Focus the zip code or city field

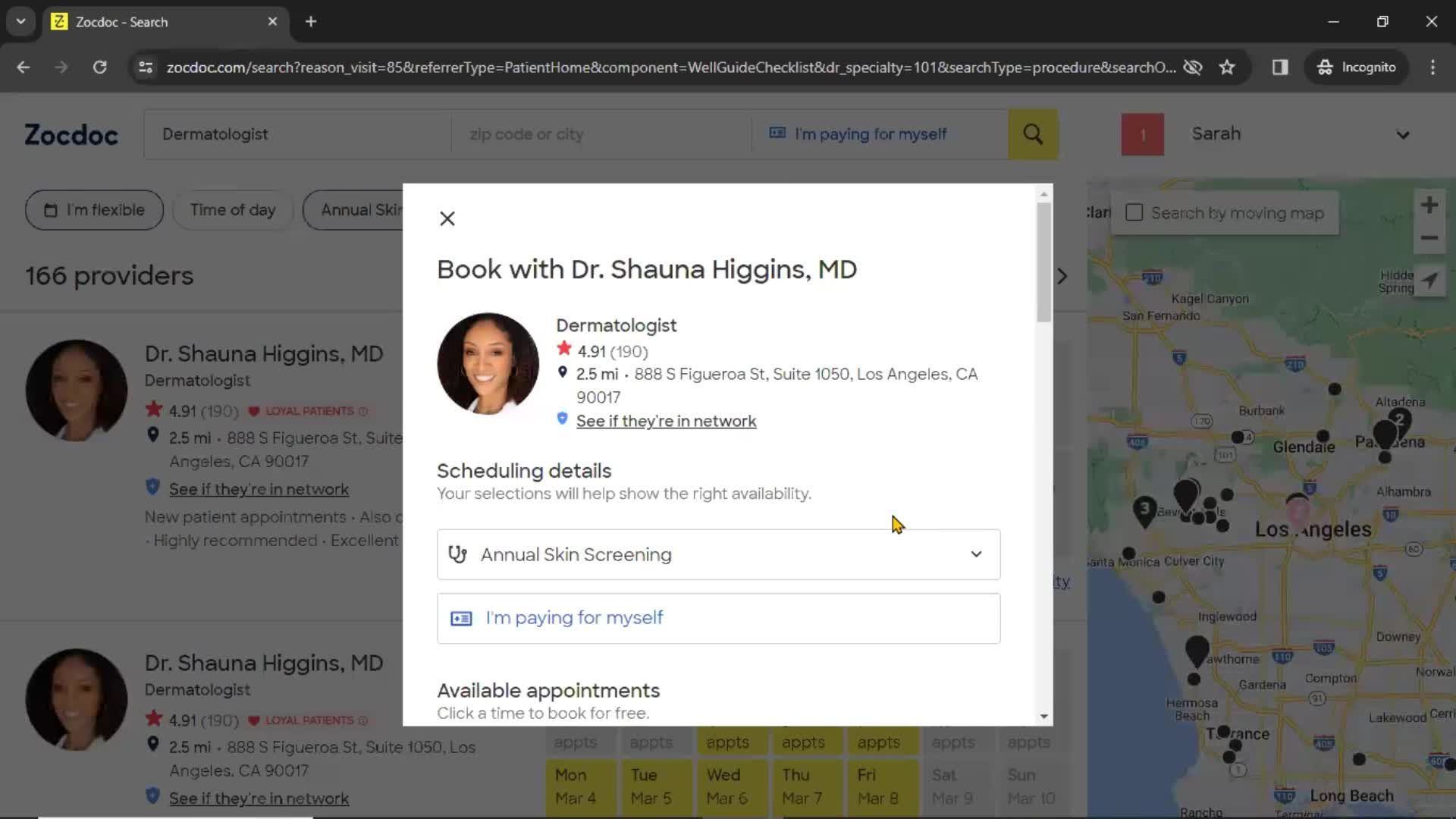[x=601, y=134]
